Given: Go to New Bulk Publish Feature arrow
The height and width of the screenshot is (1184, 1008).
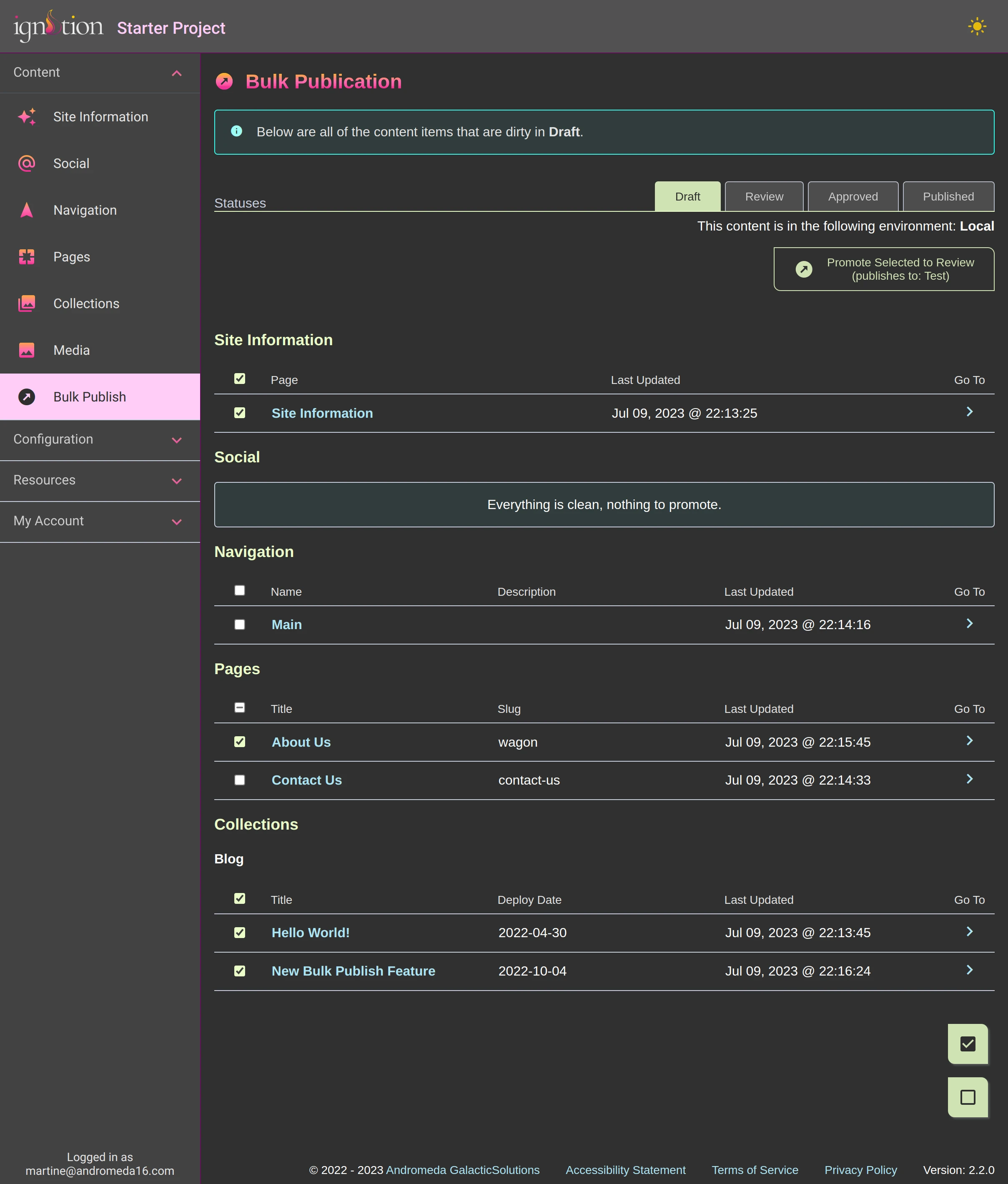Looking at the screenshot, I should pos(970,970).
